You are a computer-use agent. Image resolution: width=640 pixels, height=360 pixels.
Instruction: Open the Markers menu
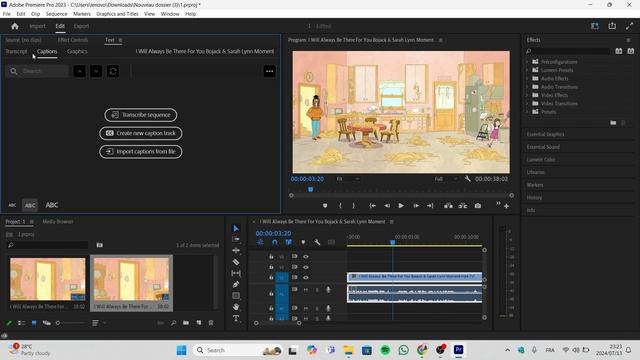pos(82,14)
